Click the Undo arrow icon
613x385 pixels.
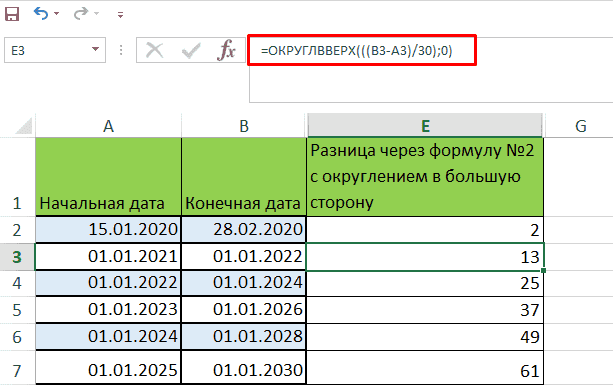41,14
